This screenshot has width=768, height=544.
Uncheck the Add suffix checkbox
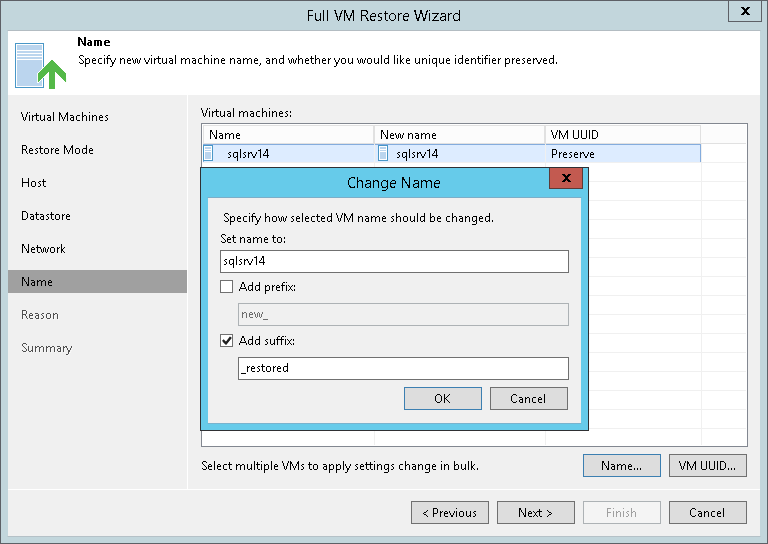227,341
